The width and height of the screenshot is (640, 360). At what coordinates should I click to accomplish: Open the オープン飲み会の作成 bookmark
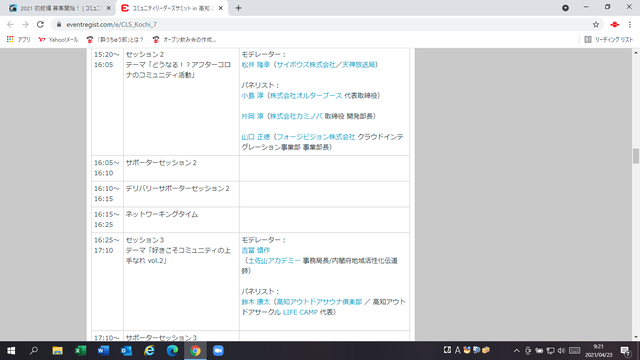coord(184,40)
